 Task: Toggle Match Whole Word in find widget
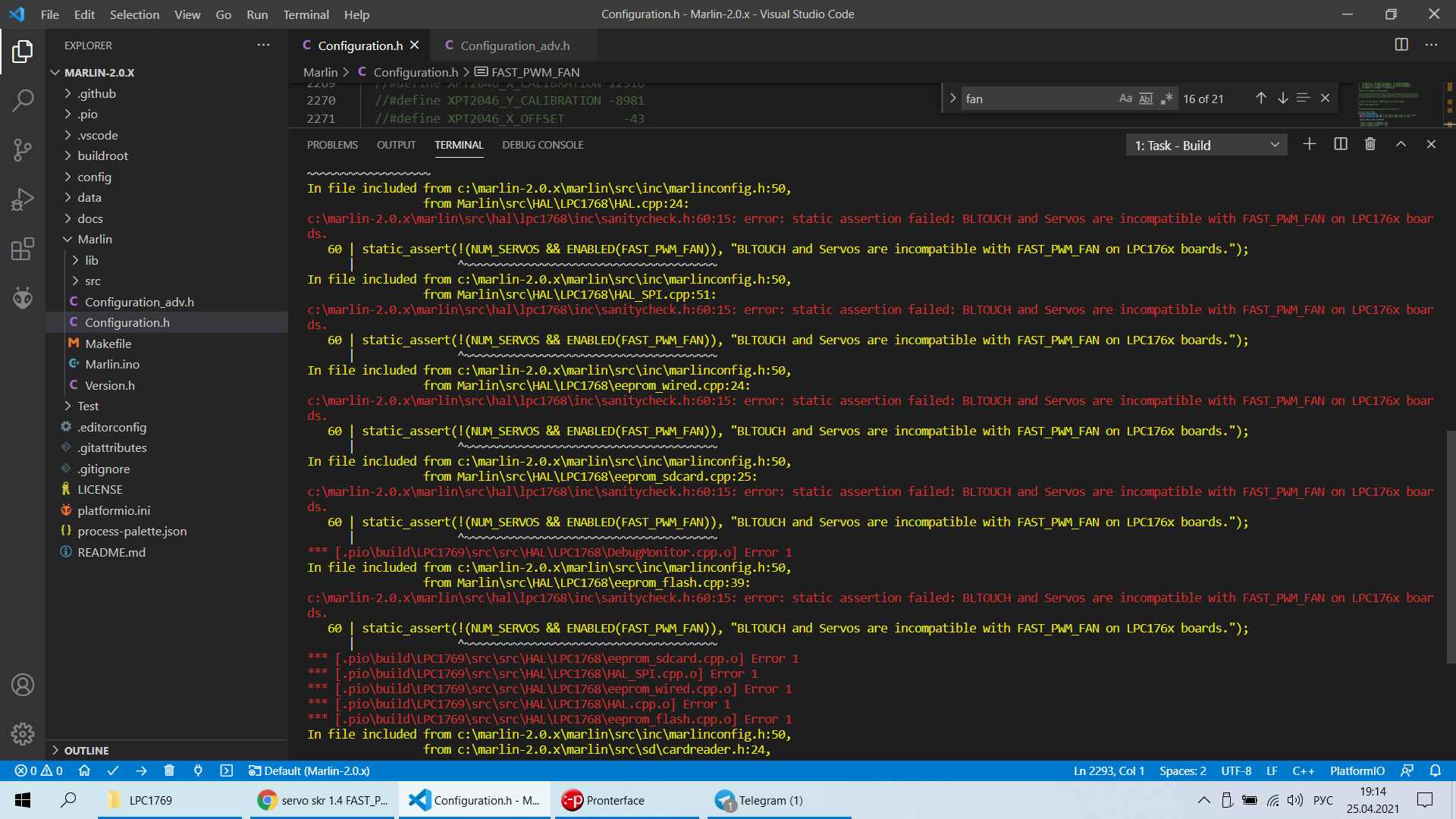click(x=1146, y=99)
